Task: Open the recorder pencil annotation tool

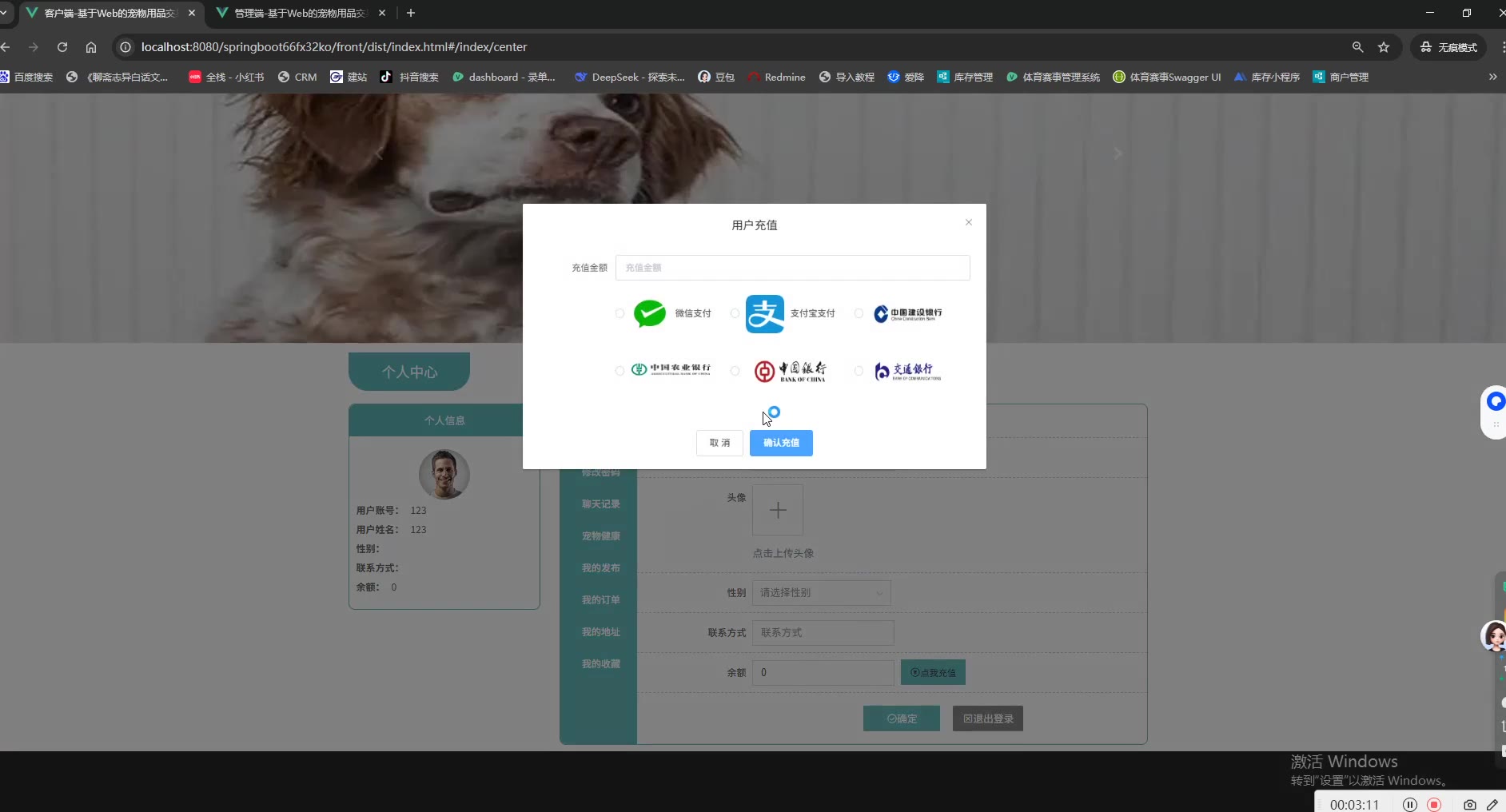Action: point(1492,805)
